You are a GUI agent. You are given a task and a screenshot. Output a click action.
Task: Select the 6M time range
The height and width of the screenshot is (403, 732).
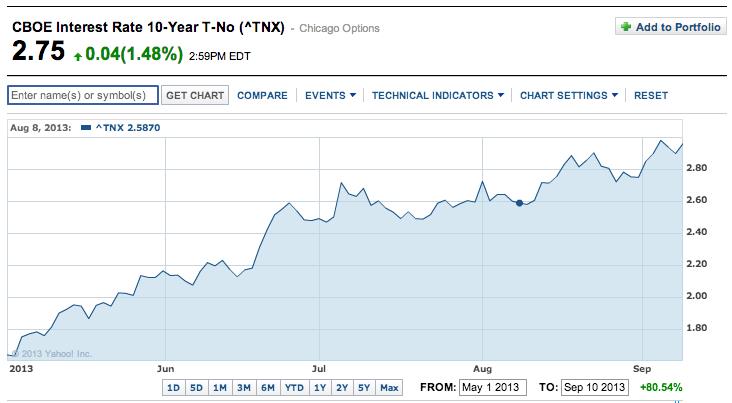(x=267, y=388)
